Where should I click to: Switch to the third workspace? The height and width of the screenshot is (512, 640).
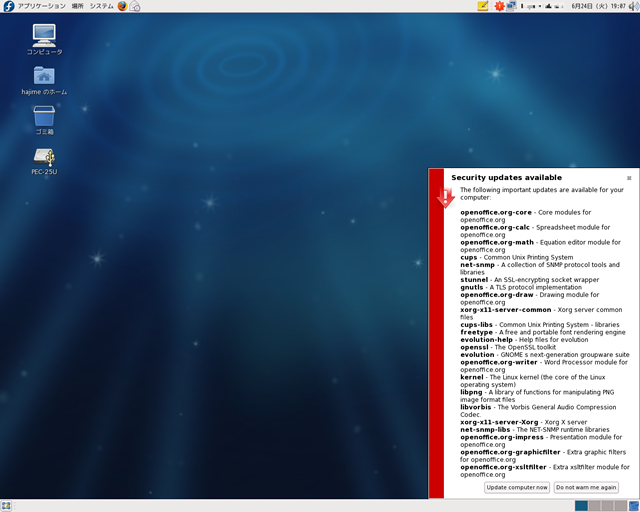coord(607,506)
